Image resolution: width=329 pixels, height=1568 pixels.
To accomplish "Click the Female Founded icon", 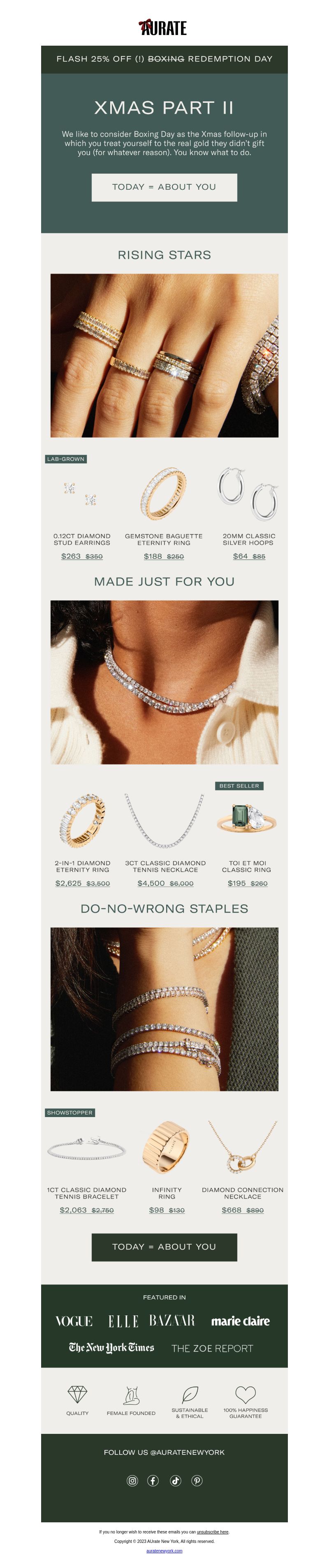I will [131, 1394].
